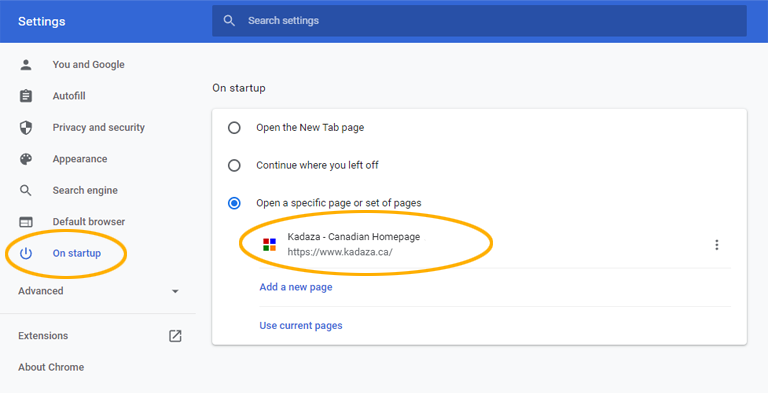Click Open the New Tab page label
Screen dimensions: 768x393
point(310,127)
